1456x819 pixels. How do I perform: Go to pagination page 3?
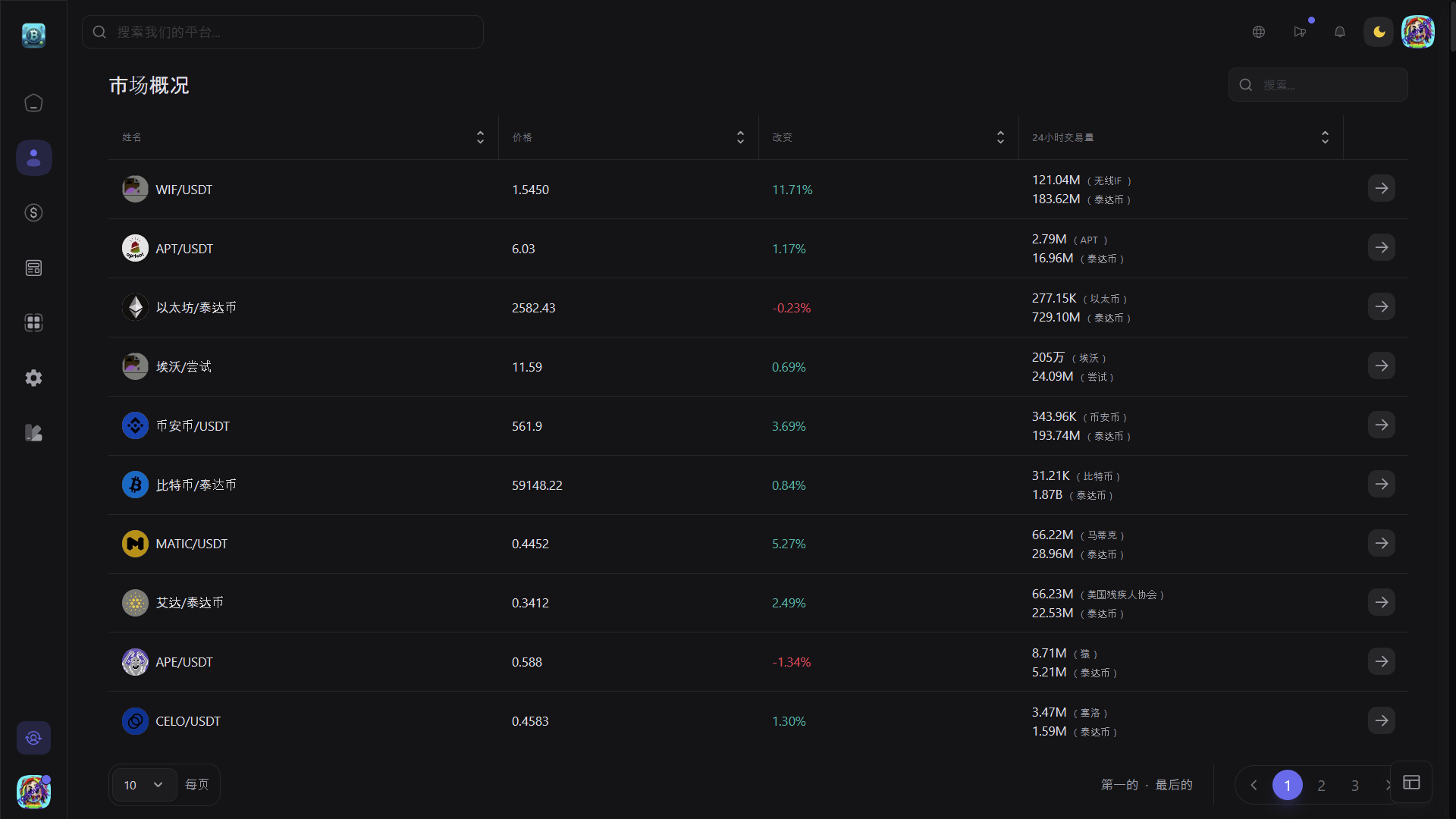(1355, 786)
